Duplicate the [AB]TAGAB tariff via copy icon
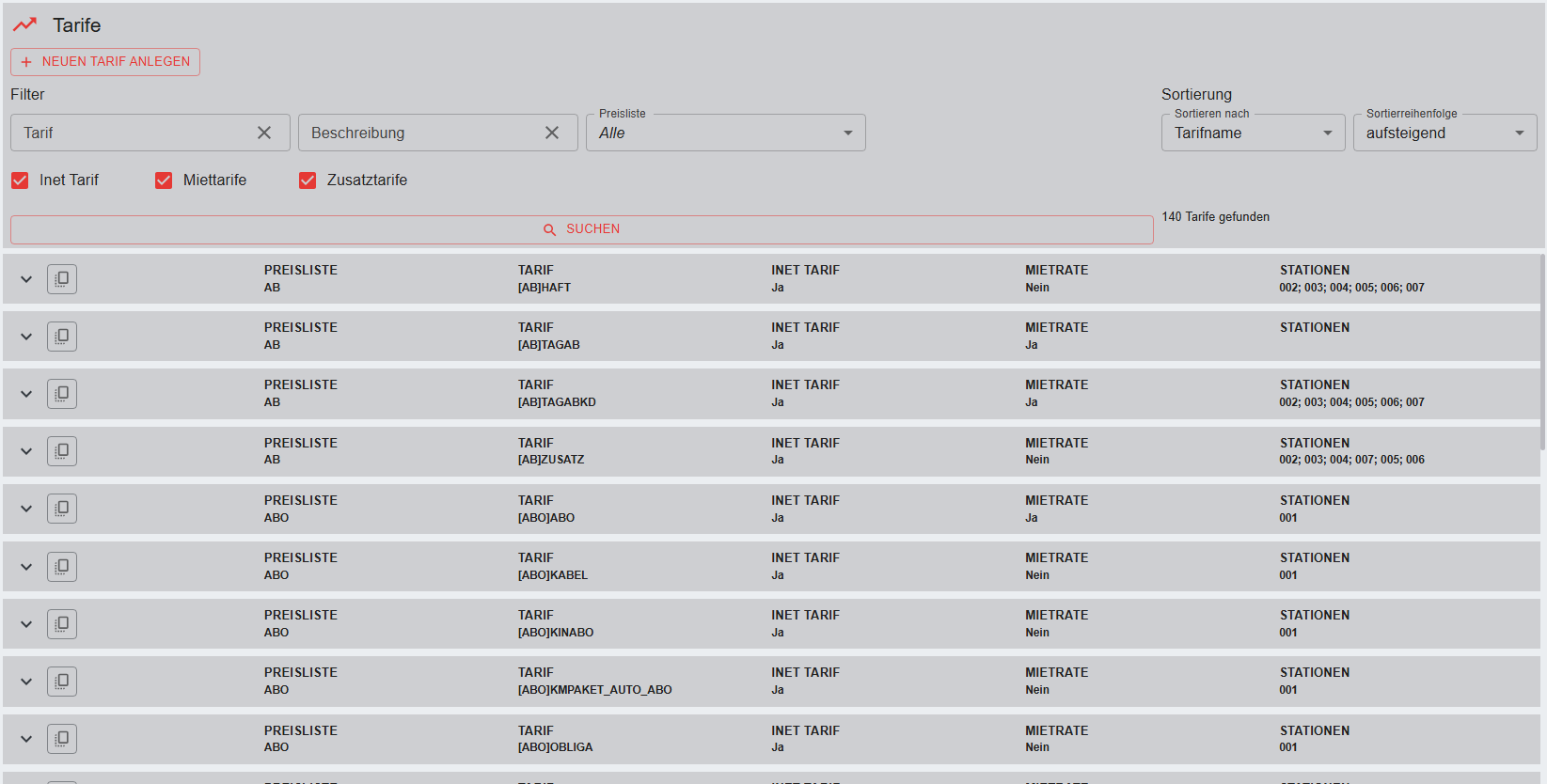 (x=62, y=337)
